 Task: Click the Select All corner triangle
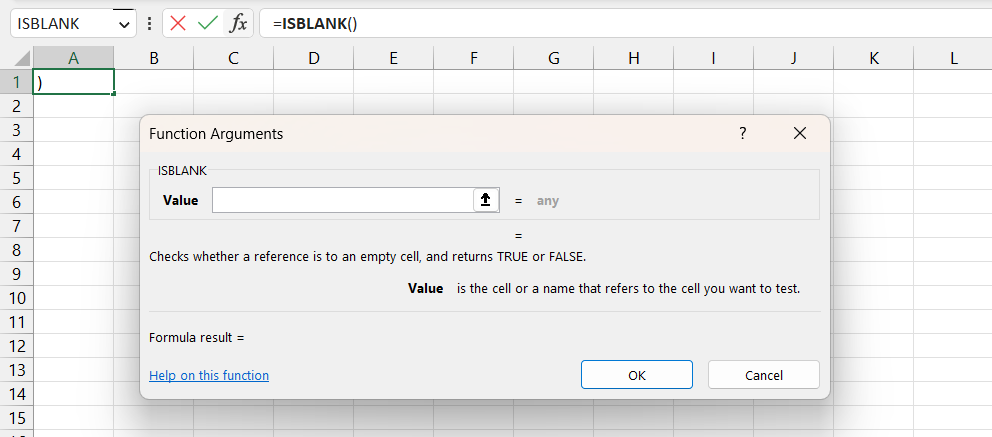[17, 58]
